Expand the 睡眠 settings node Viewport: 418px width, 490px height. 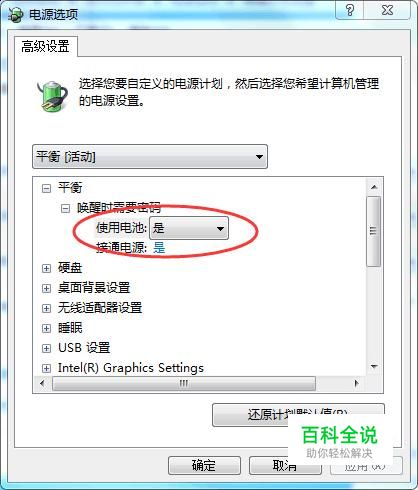[46, 328]
